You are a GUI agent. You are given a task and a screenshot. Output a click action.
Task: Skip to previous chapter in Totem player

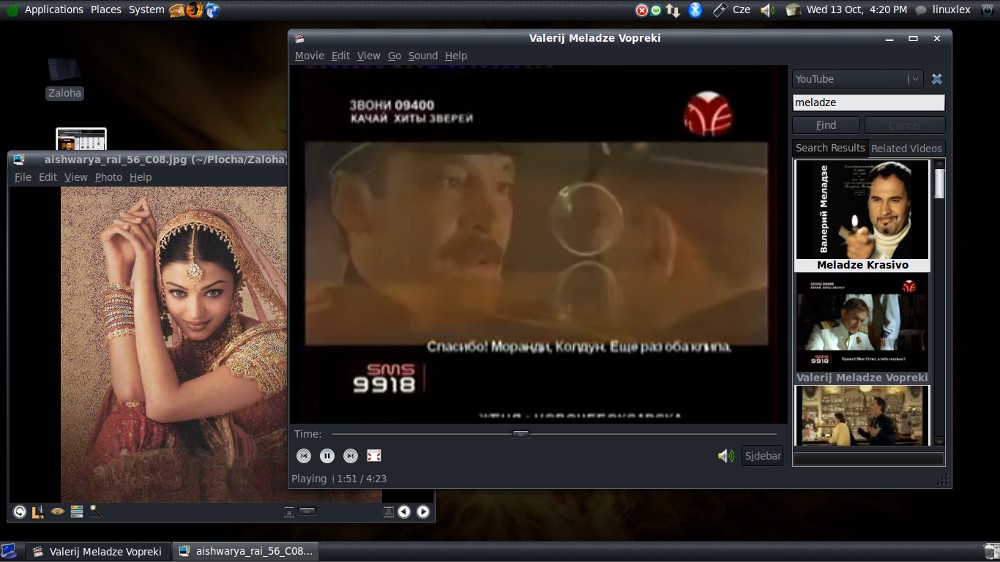304,455
